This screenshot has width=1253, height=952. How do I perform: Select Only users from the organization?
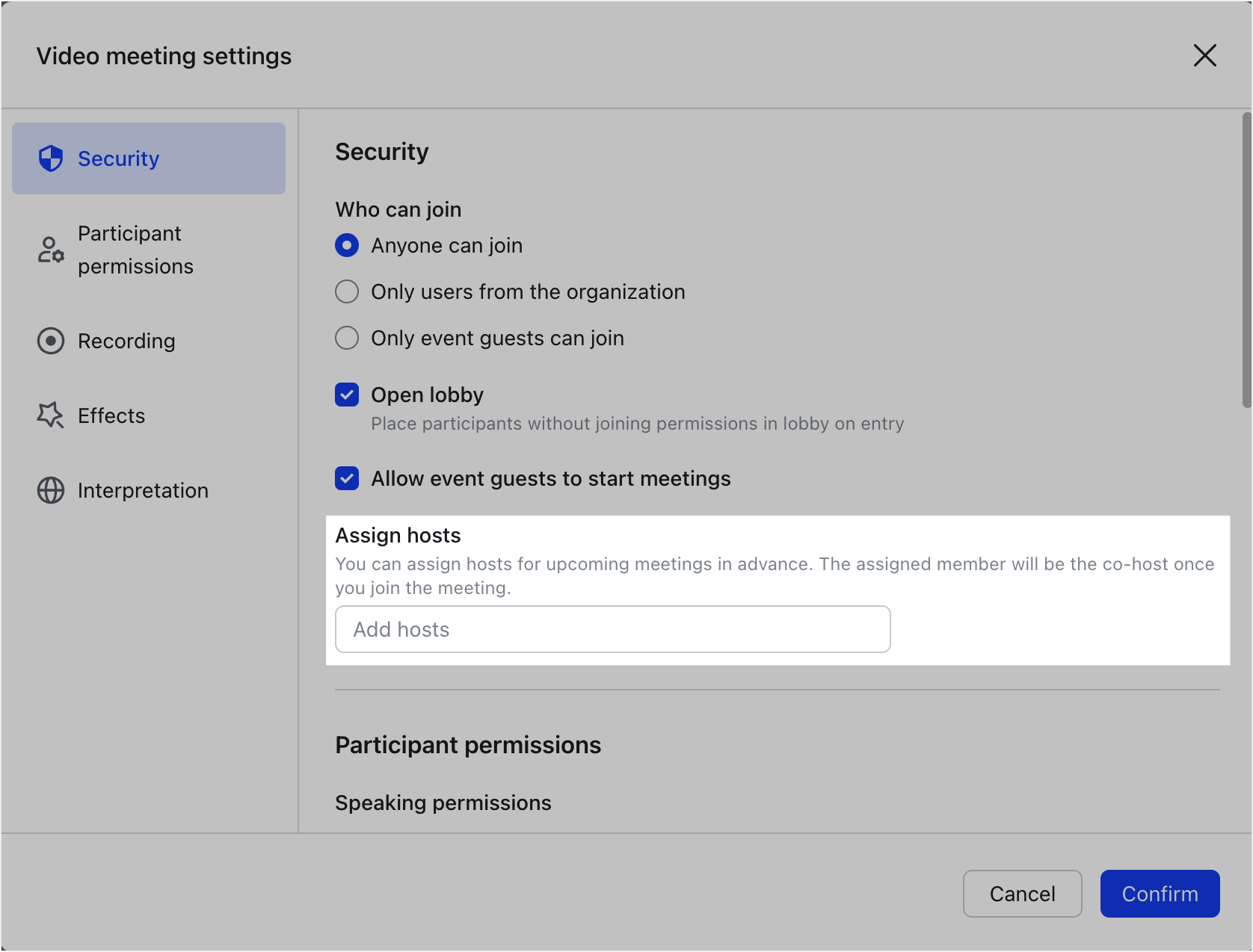click(x=347, y=291)
